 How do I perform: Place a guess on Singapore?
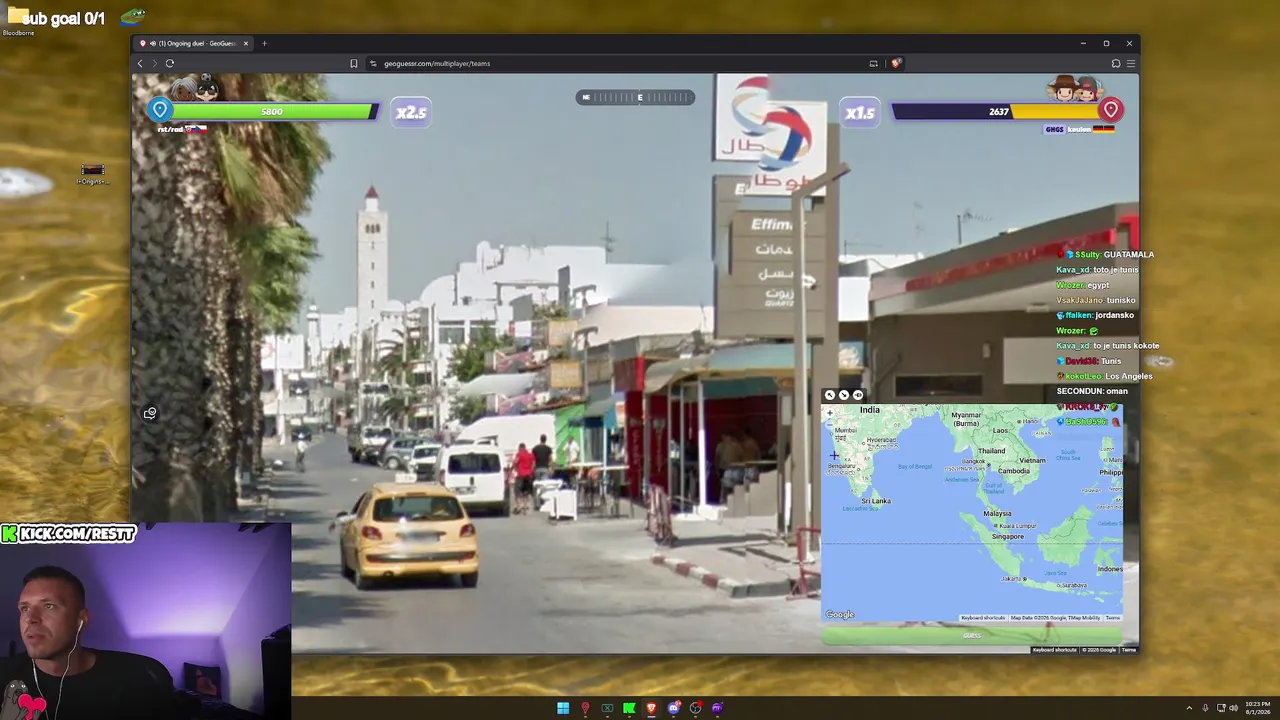pos(1008,536)
